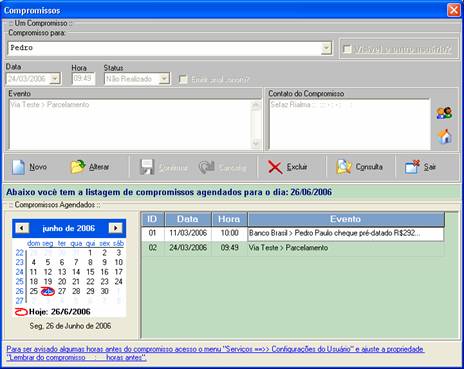
Task: Click the Sair exit icon
Action: 412,167
